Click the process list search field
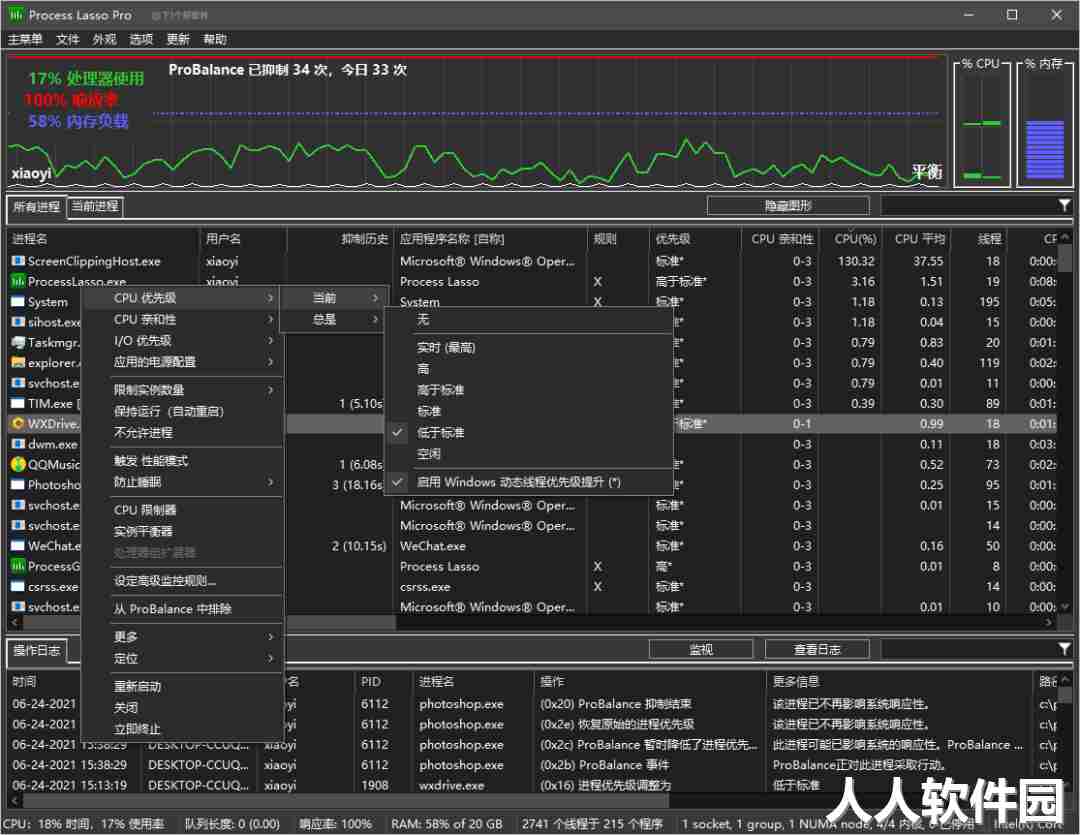 [x=969, y=205]
